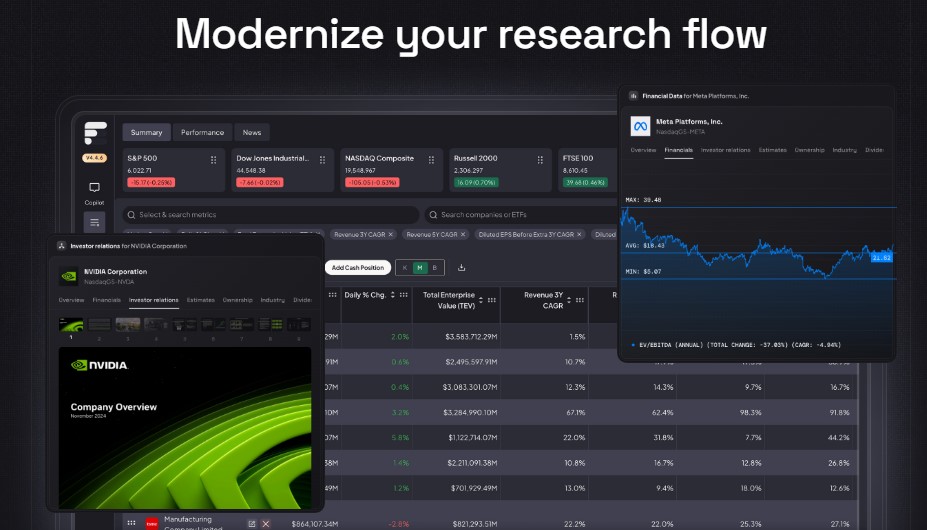Open the list view icon below Copilot
Image resolution: width=927 pixels, height=530 pixels.
pyautogui.click(x=94, y=222)
